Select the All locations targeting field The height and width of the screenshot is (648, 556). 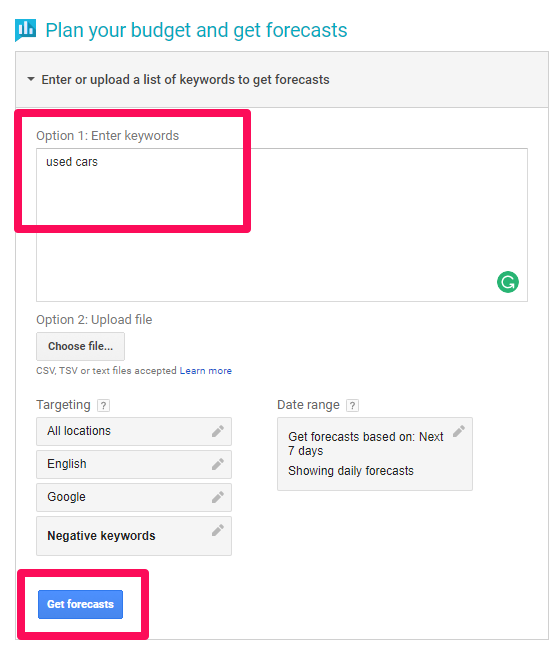pos(134,431)
